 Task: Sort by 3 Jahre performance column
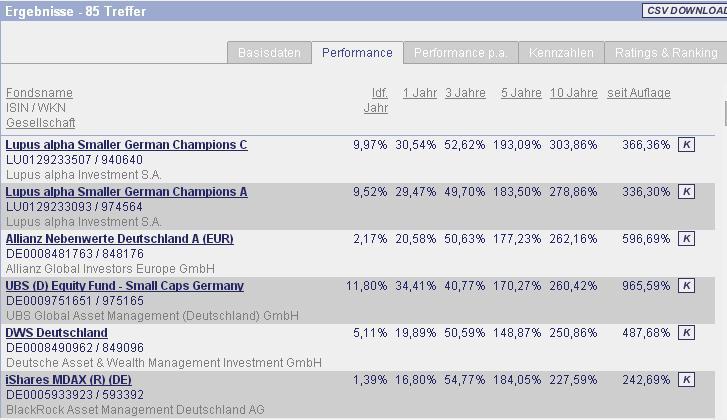click(465, 93)
